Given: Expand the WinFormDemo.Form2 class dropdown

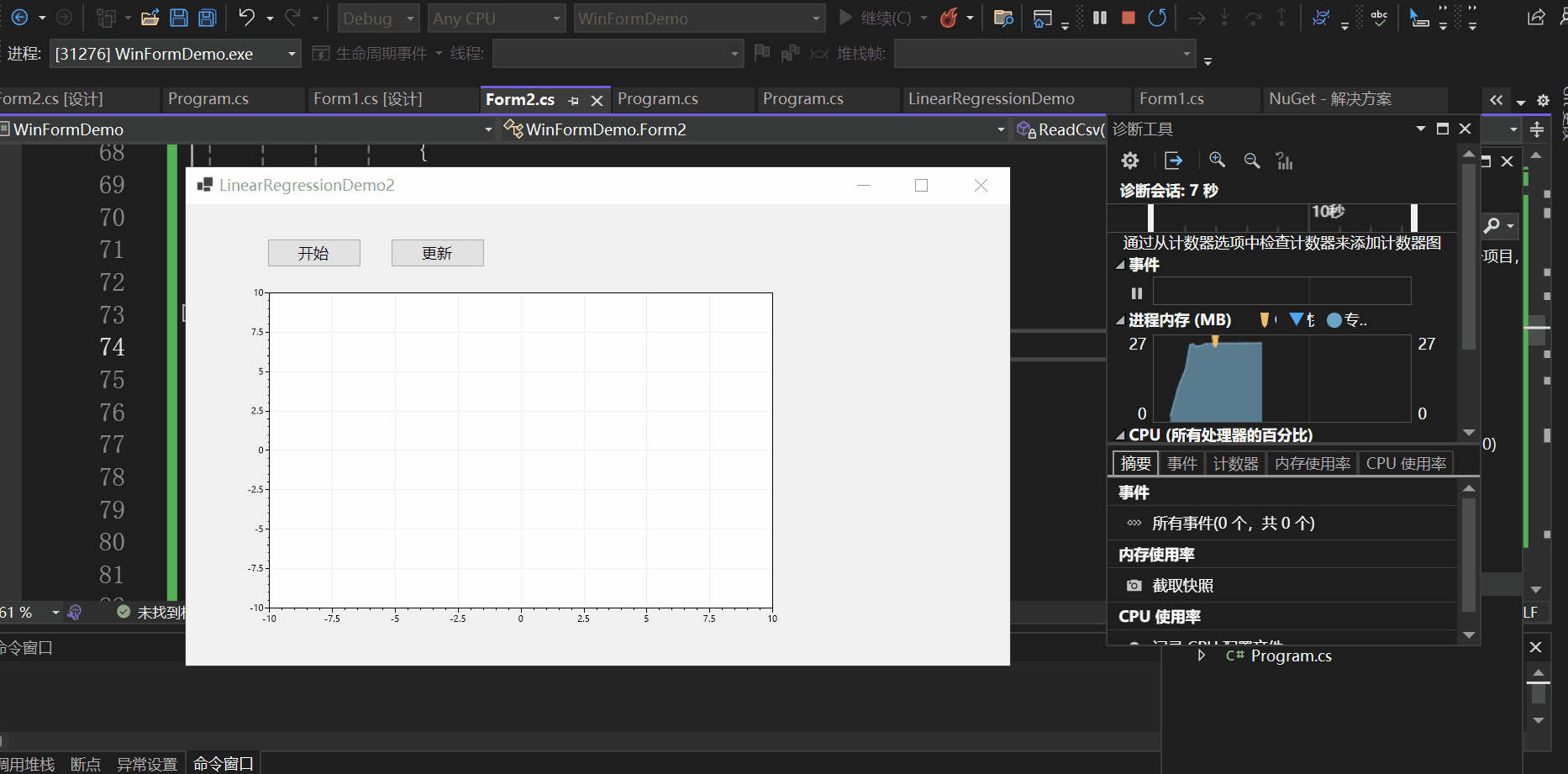Looking at the screenshot, I should 1000,129.
